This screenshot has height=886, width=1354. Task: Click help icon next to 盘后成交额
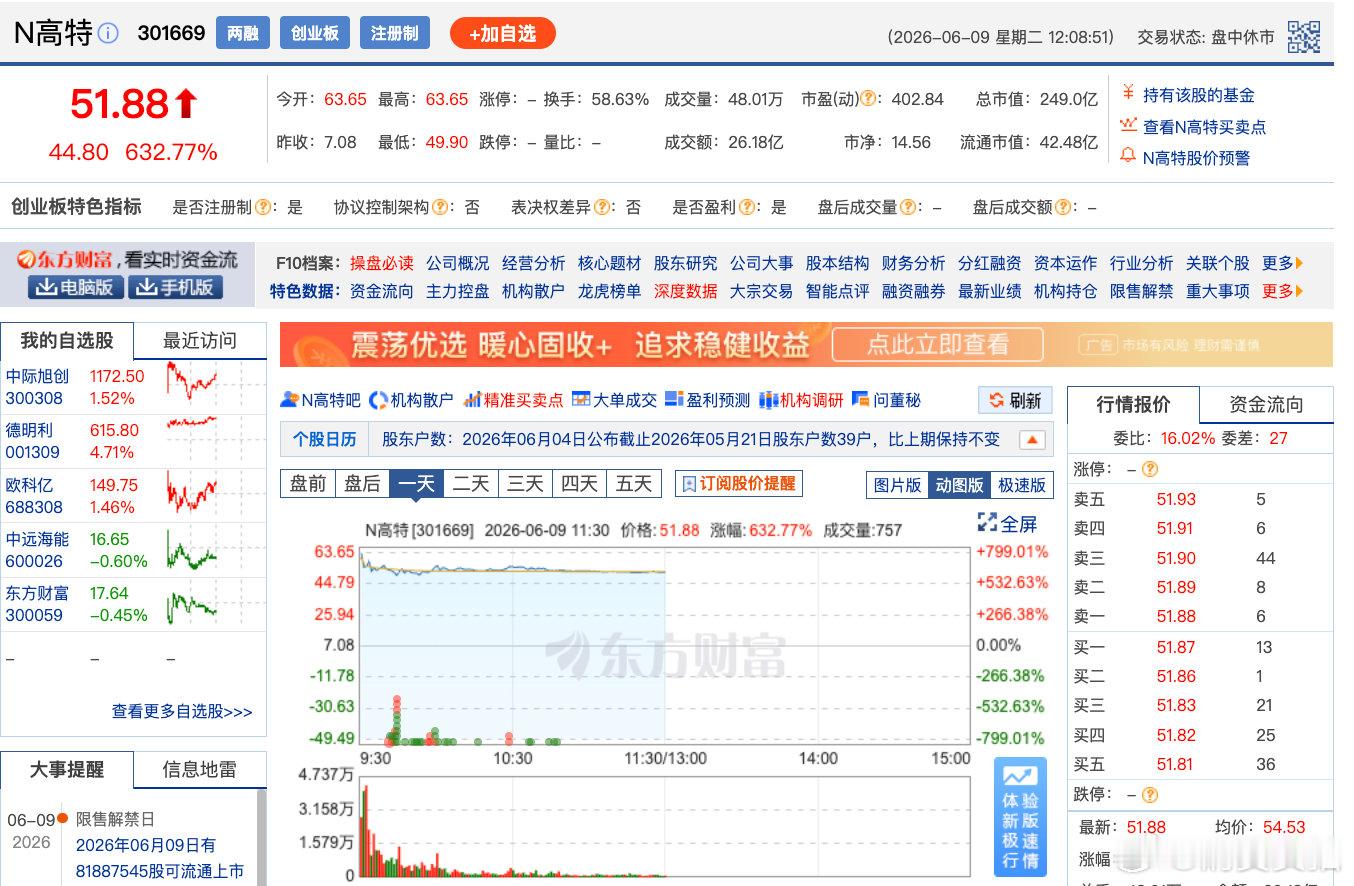[x=1062, y=207]
